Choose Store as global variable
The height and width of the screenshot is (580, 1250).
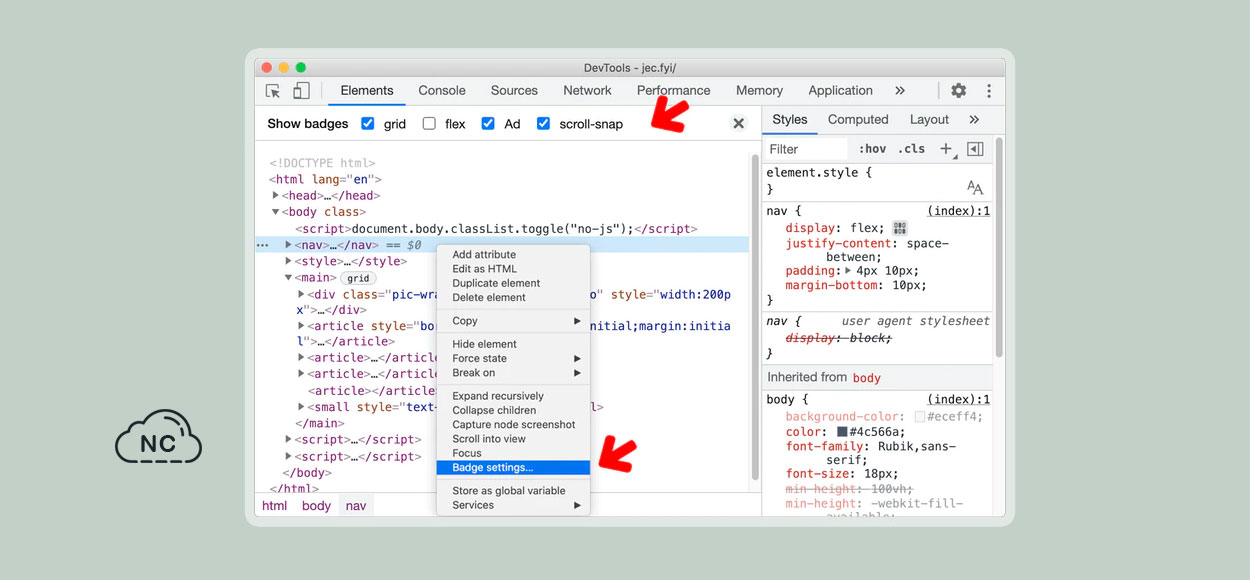point(514,491)
